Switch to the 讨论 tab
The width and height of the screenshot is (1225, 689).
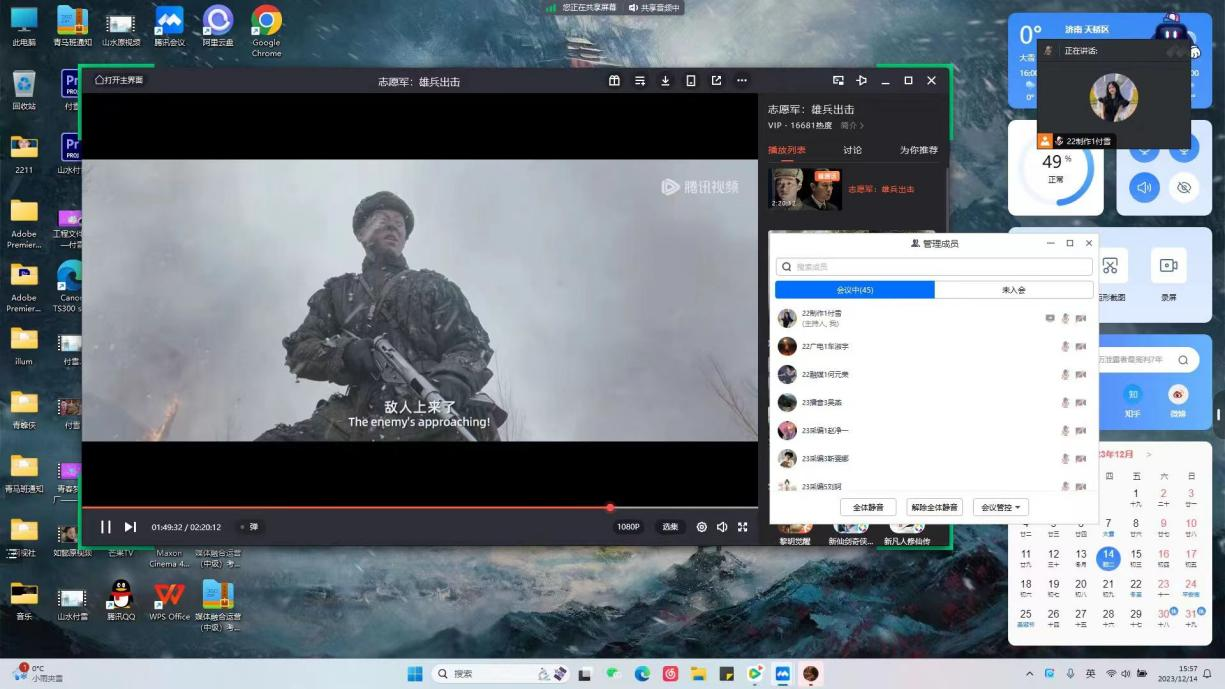[x=852, y=150]
